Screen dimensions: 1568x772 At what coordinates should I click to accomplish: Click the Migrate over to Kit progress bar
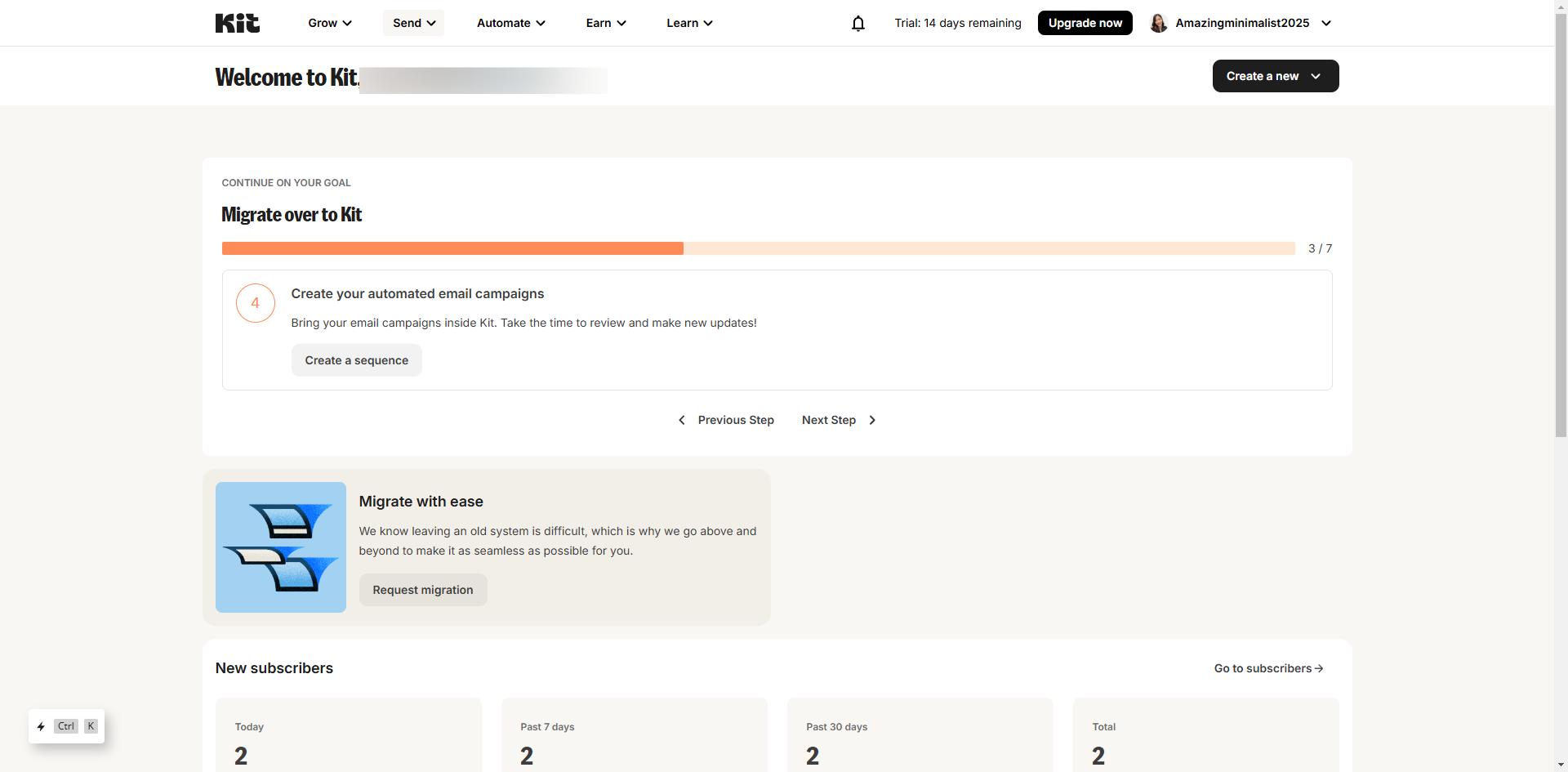click(759, 248)
